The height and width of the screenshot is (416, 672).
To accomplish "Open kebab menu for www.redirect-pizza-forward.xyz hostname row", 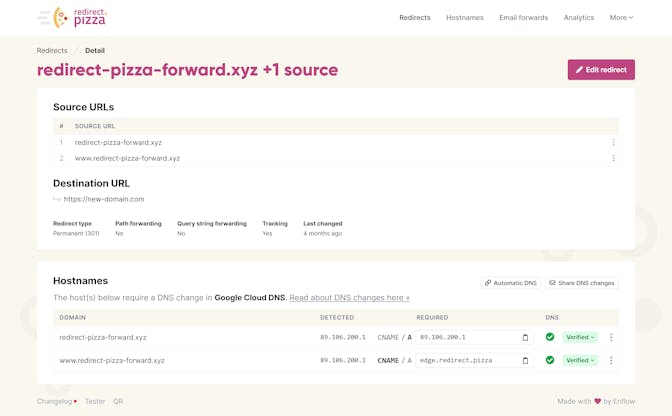I will [611, 361].
